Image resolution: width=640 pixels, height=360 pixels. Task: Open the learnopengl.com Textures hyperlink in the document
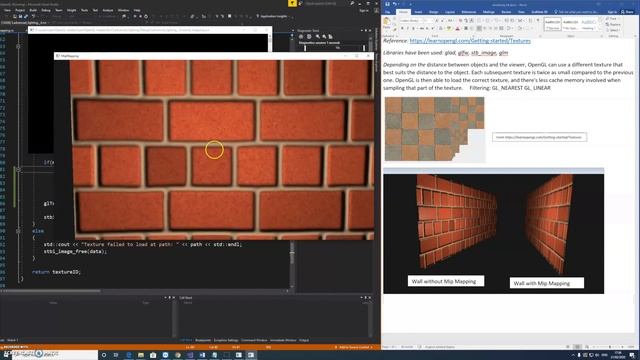tap(470, 41)
